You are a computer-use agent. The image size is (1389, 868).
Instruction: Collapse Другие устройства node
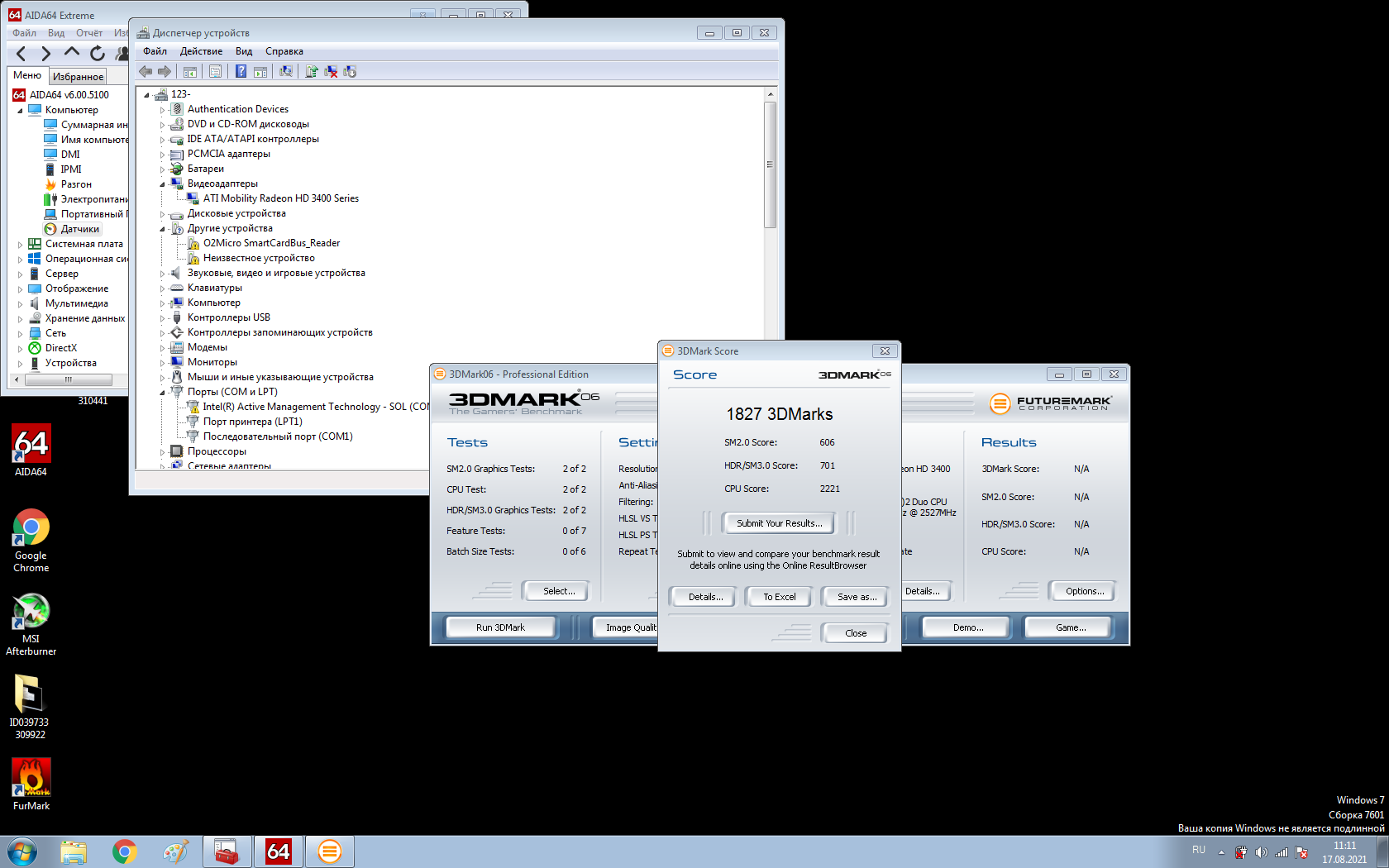[x=162, y=229]
